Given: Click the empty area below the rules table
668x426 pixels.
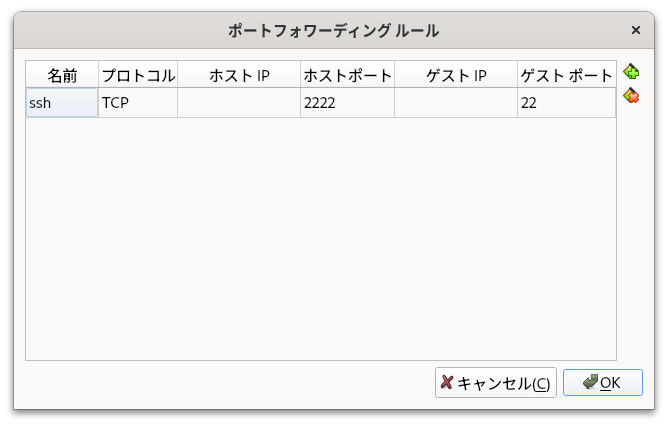Looking at the screenshot, I should click(321, 239).
